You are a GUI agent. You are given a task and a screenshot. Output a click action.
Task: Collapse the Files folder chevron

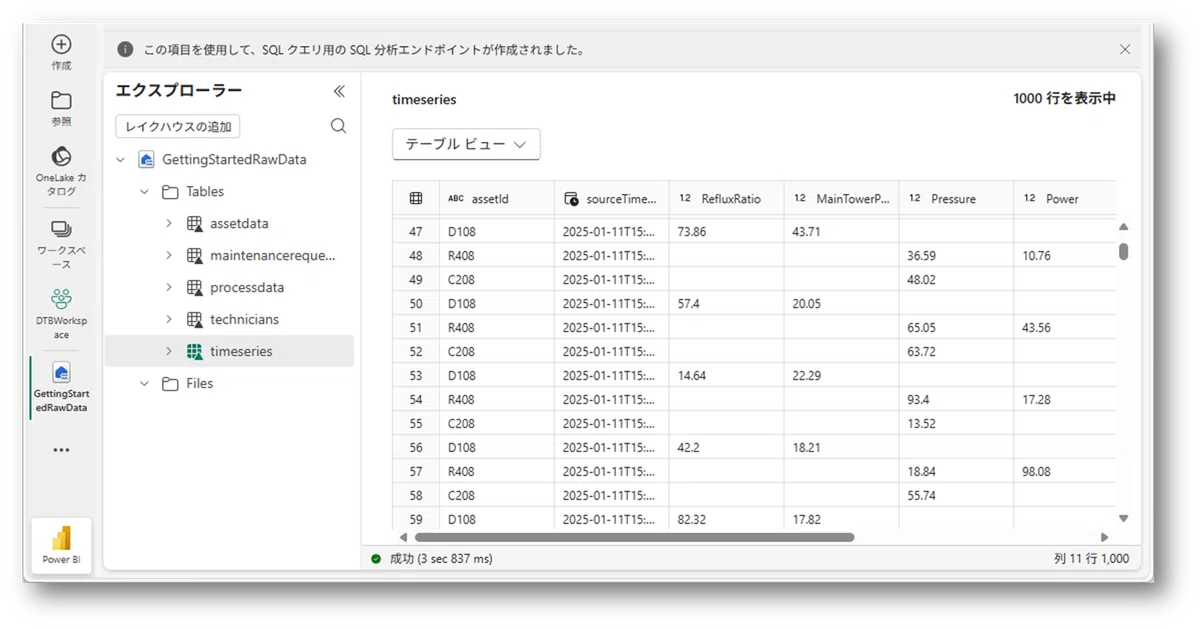point(144,383)
